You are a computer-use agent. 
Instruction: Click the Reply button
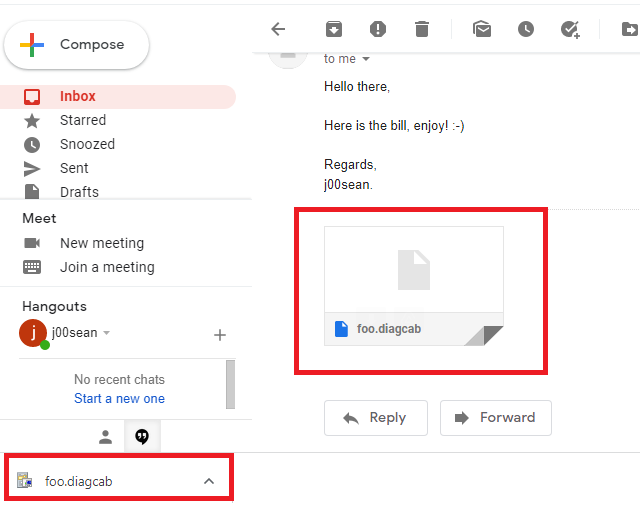pyautogui.click(x=376, y=418)
